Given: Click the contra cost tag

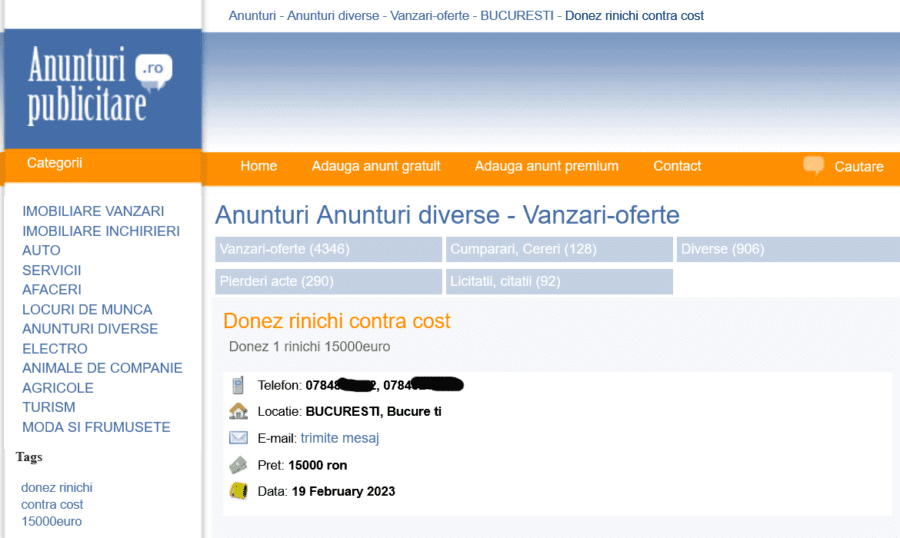Looking at the screenshot, I should point(52,504).
